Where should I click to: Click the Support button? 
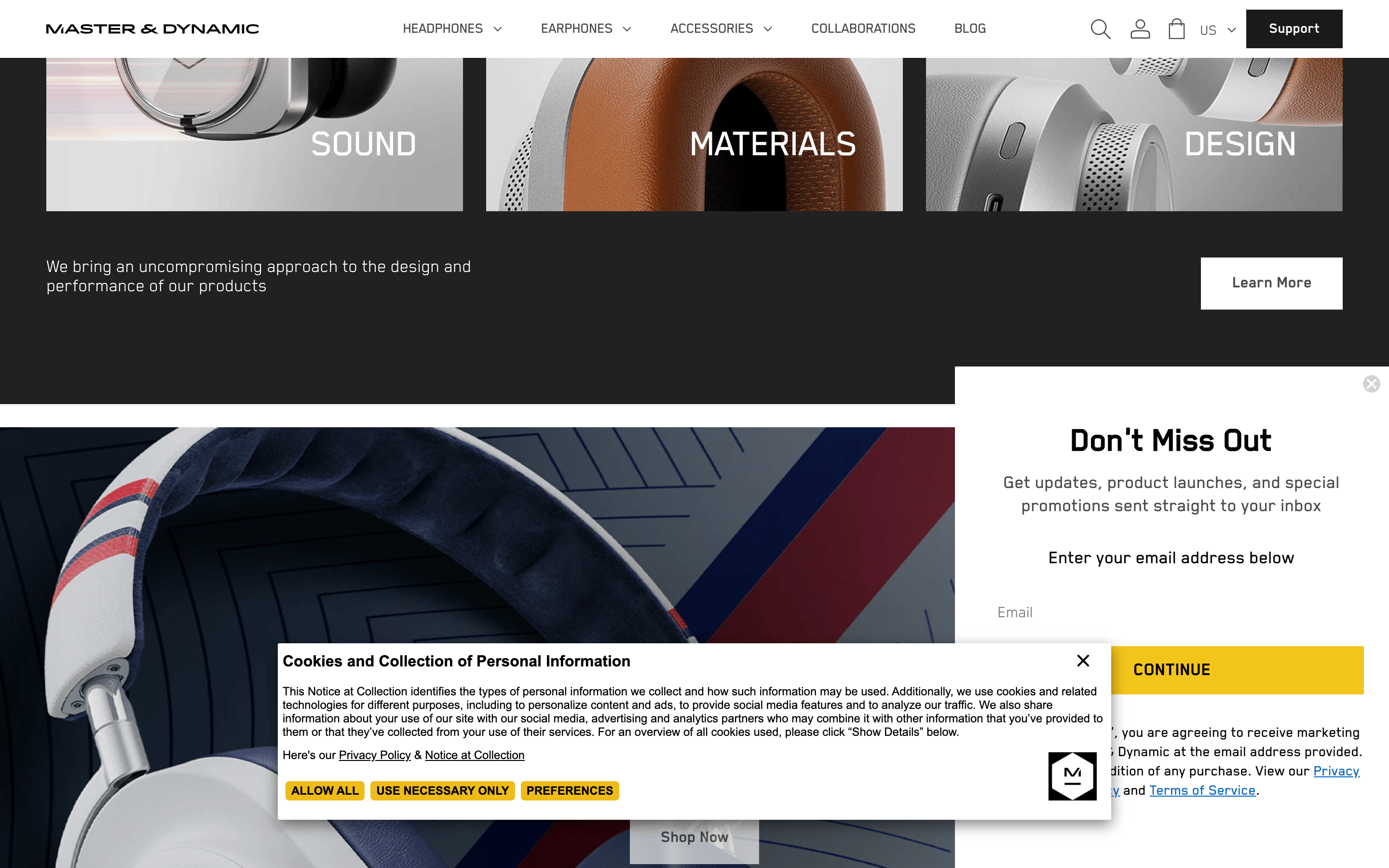[x=1294, y=29]
